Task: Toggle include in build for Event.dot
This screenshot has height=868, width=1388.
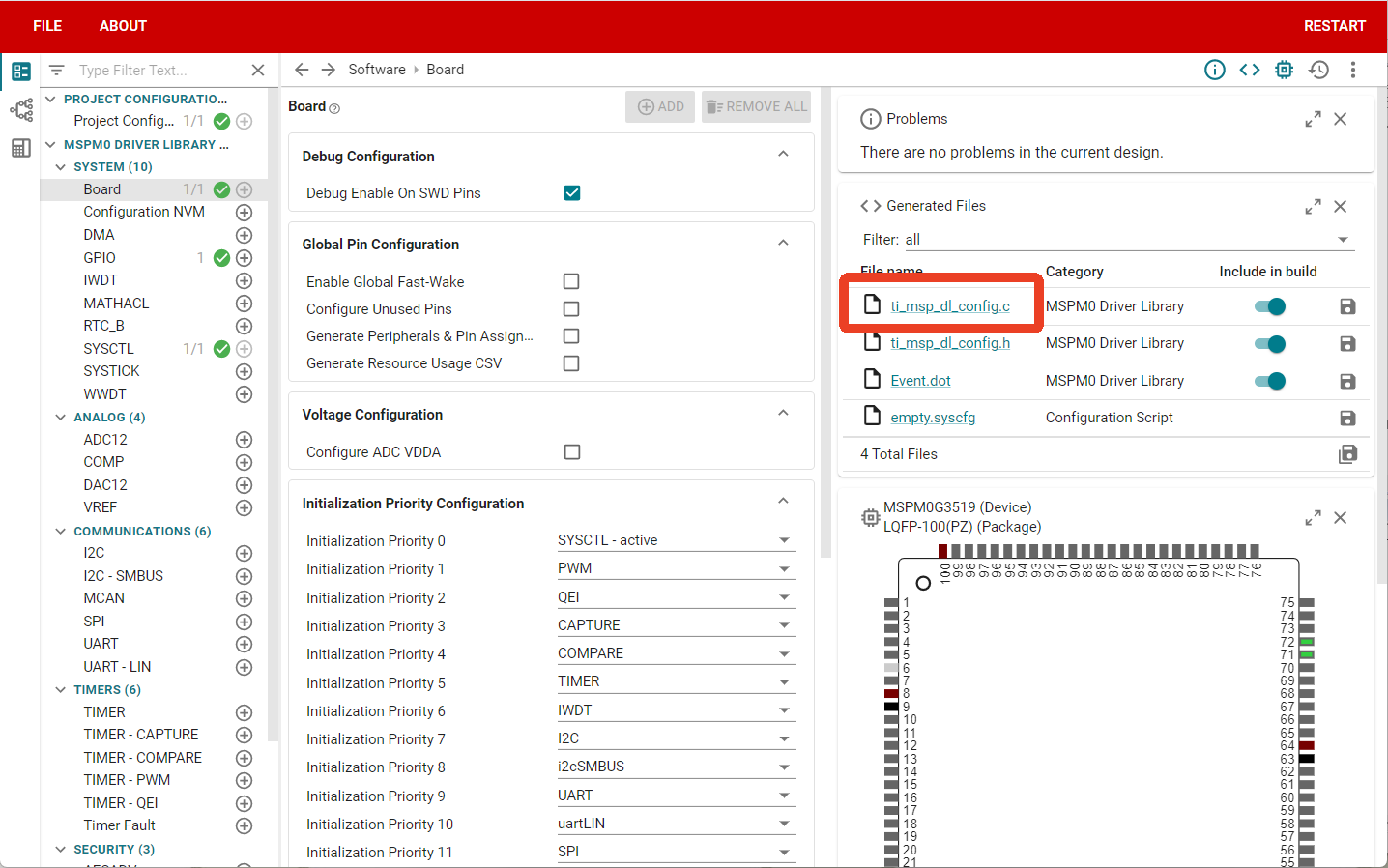Action: [1270, 381]
